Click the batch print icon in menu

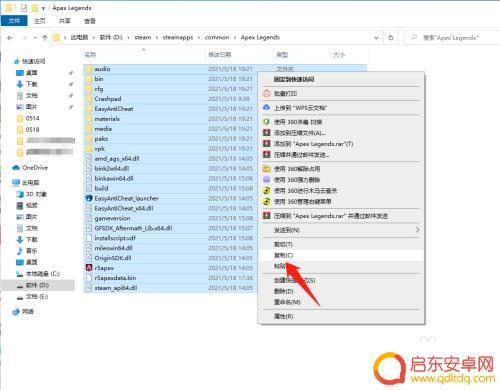point(266,93)
